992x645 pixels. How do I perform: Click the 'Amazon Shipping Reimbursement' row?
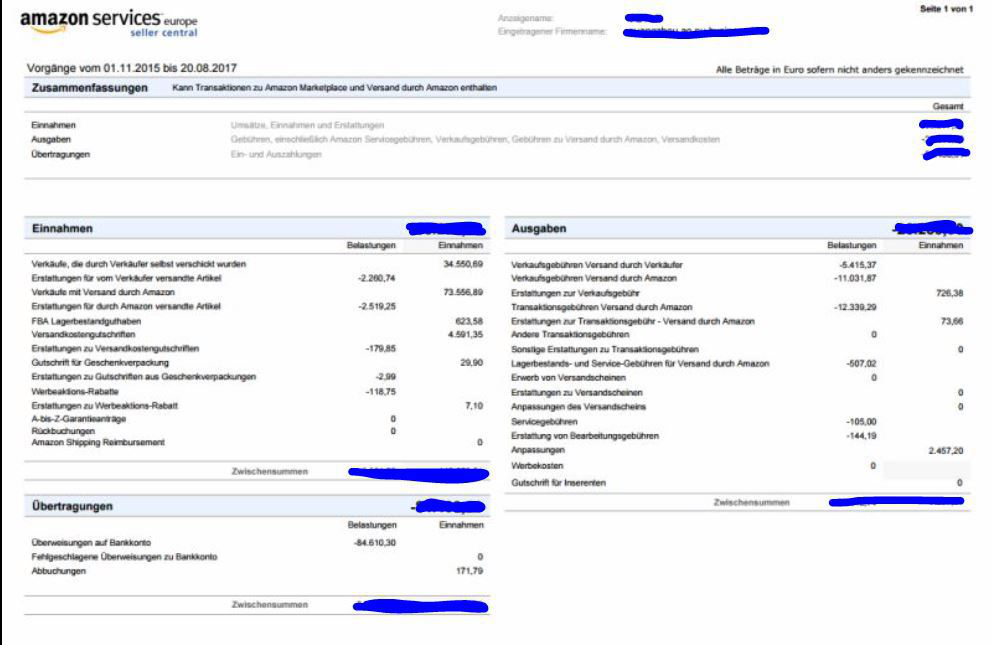coord(97,442)
